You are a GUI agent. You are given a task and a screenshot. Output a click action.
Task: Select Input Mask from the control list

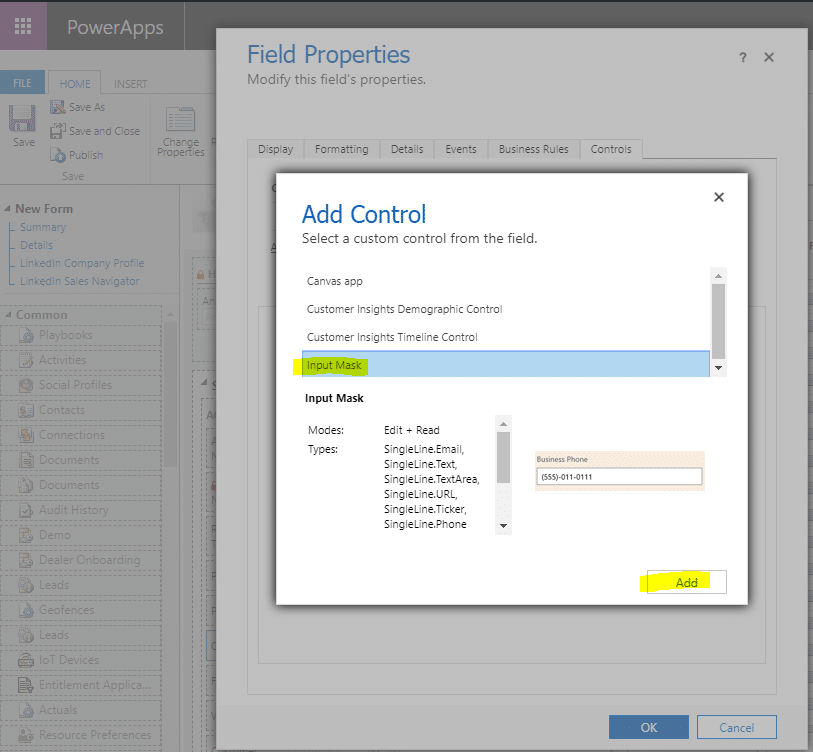coord(335,365)
